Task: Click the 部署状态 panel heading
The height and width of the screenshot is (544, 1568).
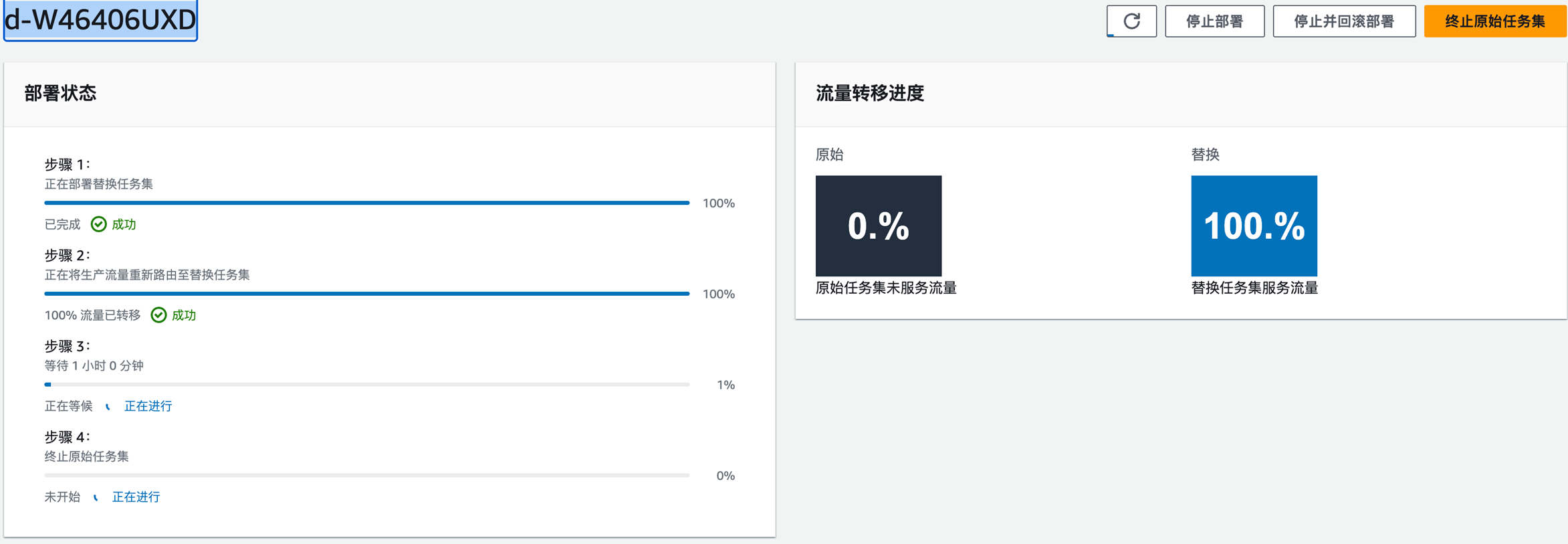Action: (x=60, y=93)
